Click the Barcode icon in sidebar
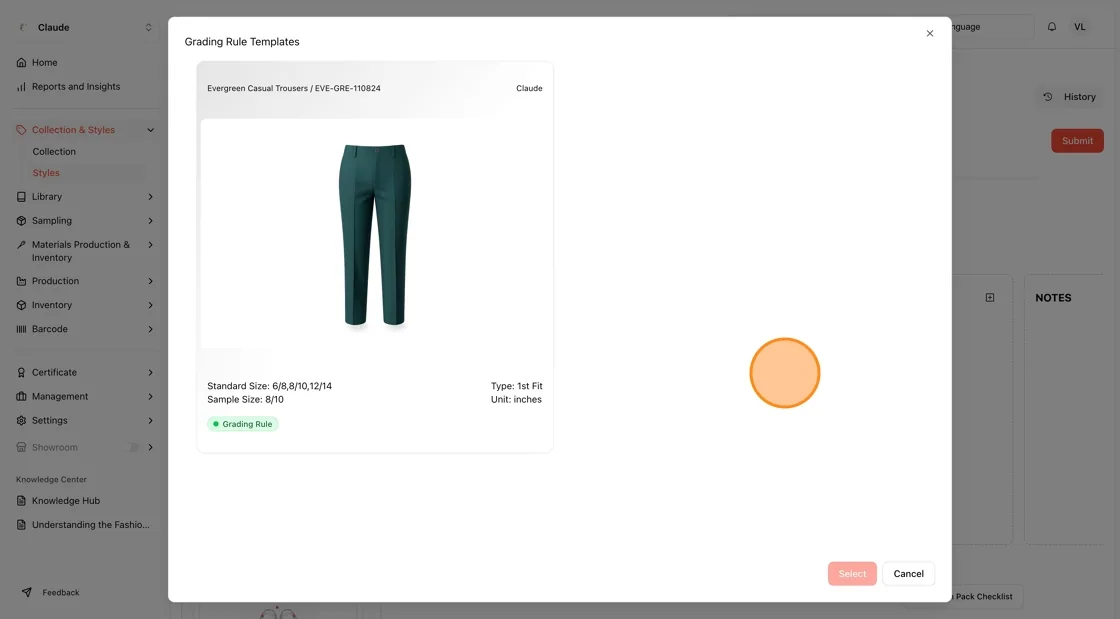This screenshot has height=619, width=1120. point(21,329)
